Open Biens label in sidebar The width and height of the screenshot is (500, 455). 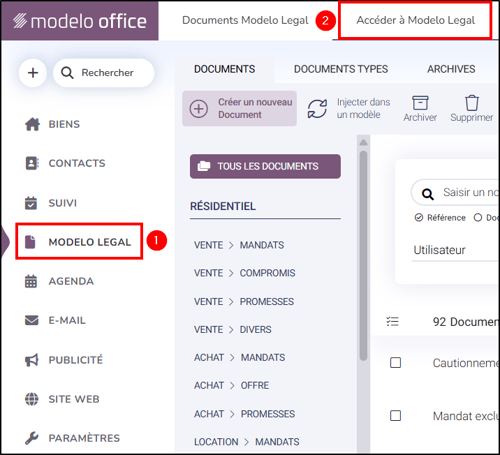click(64, 124)
